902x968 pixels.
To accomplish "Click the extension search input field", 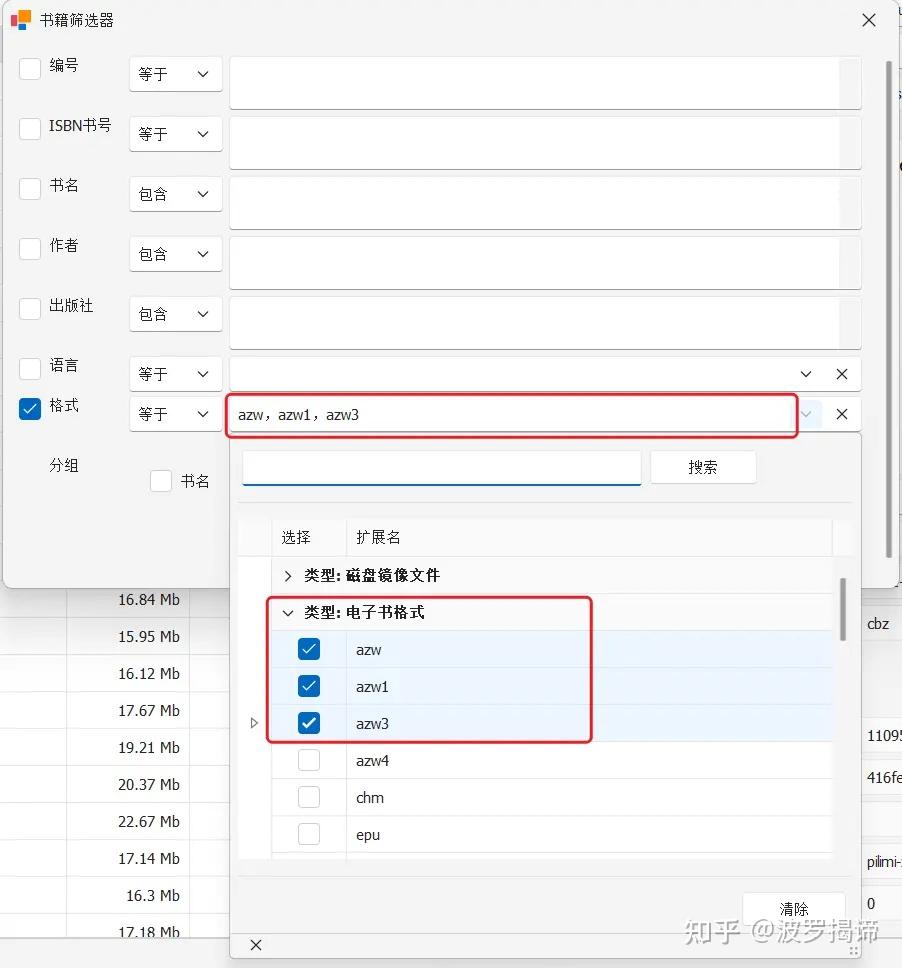I will click(x=440, y=467).
